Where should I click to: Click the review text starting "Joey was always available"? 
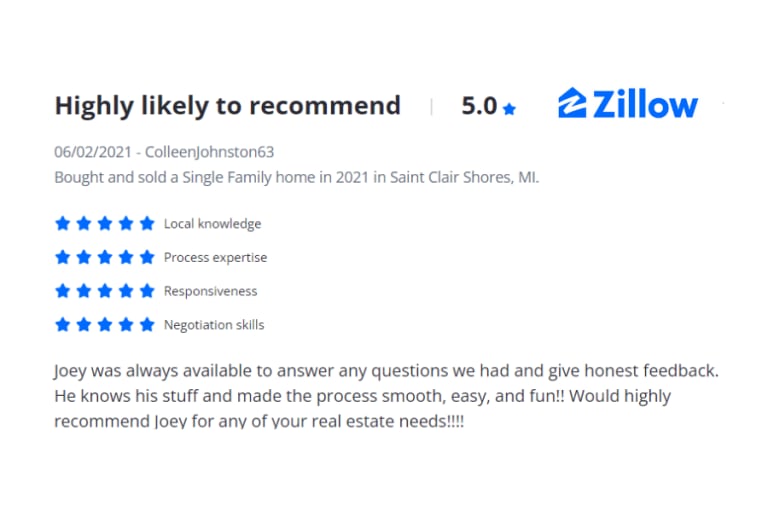[x=384, y=396]
